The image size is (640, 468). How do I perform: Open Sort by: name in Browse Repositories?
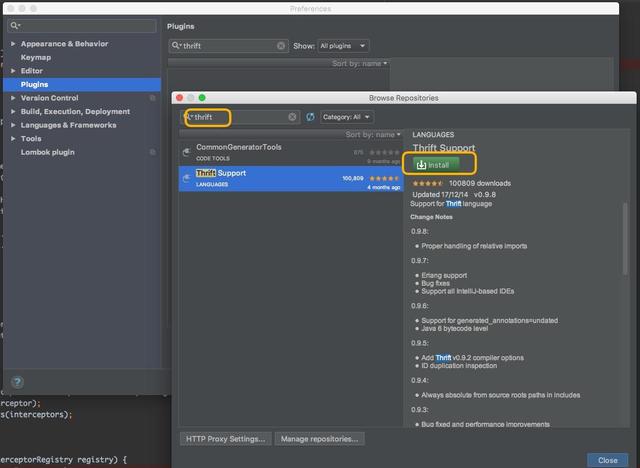(x=373, y=135)
